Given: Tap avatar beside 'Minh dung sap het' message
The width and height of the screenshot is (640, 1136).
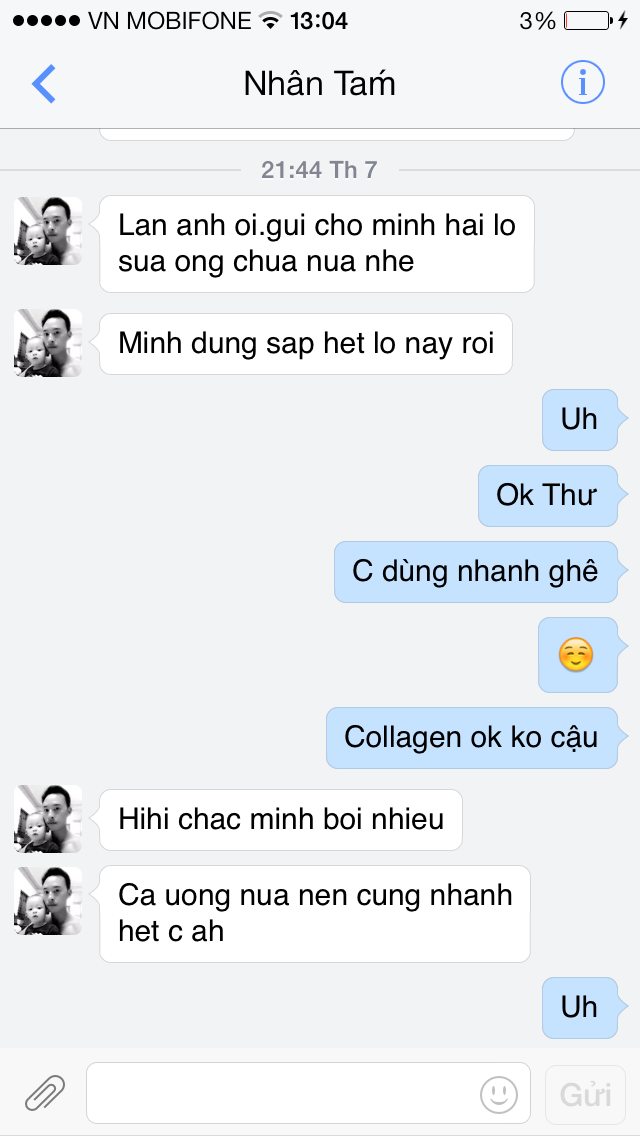Looking at the screenshot, I should pos(48,343).
